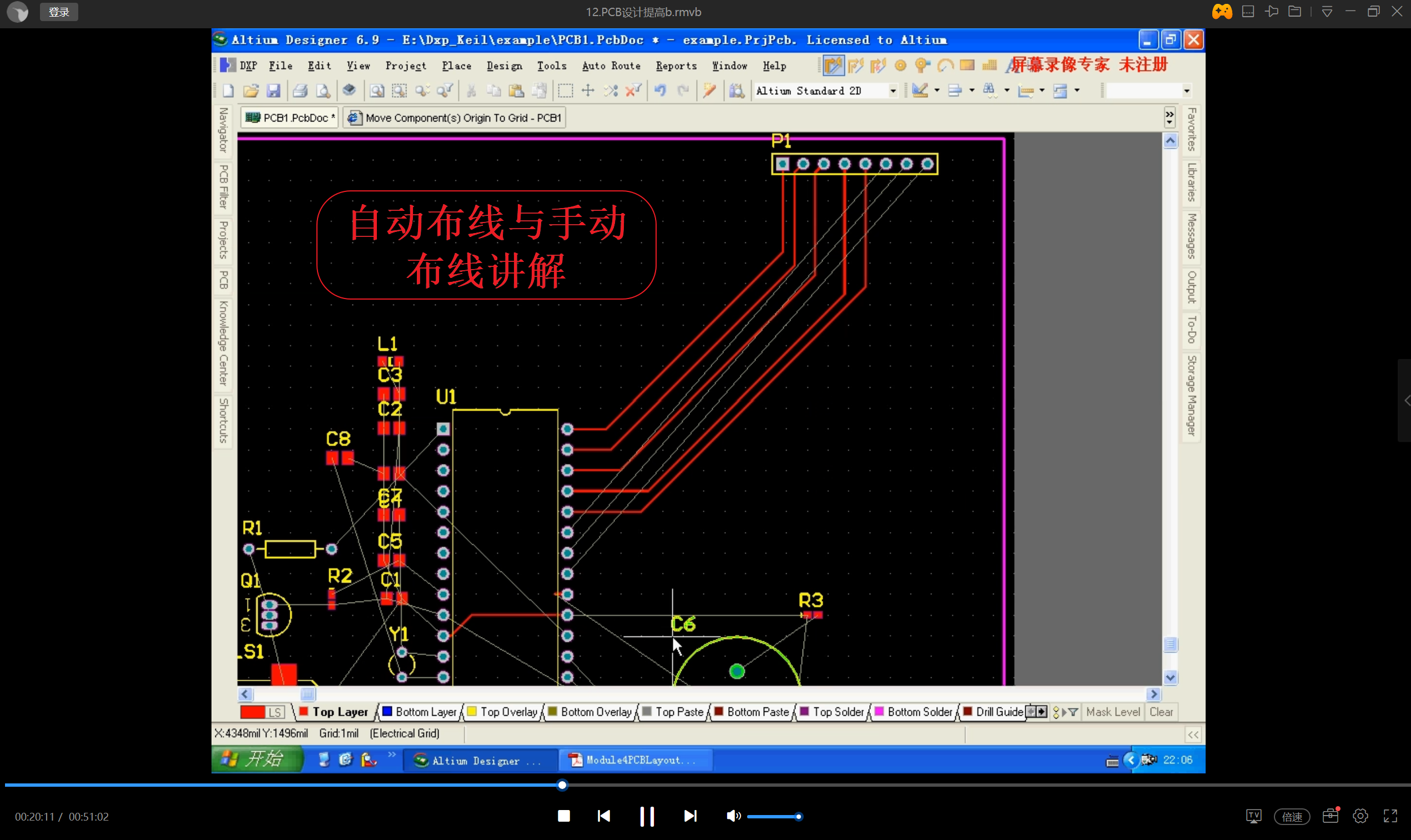
Task: Open the Reports menu
Action: [x=676, y=65]
